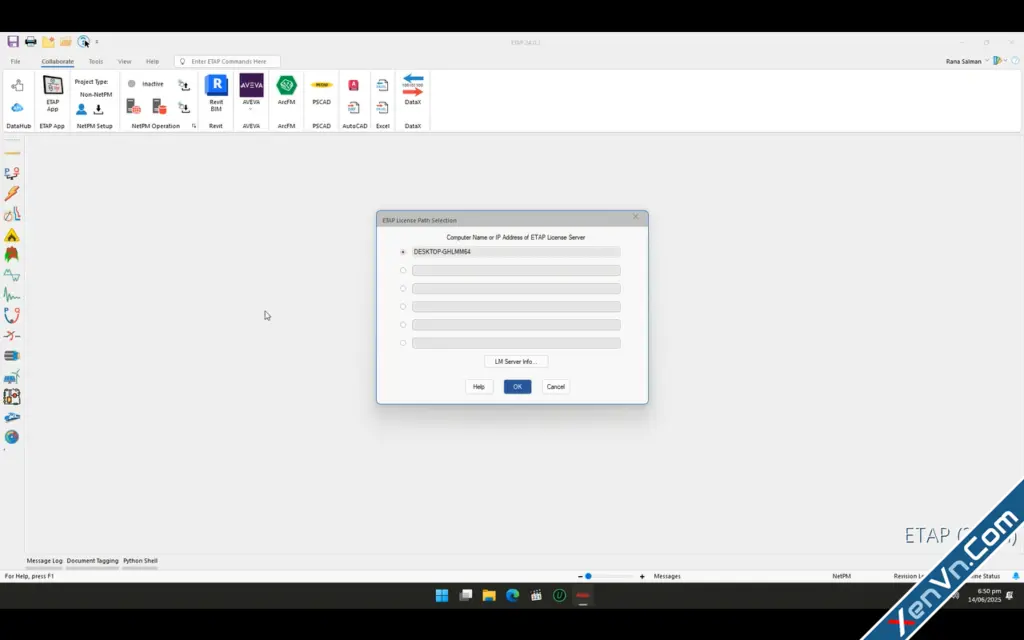Click the Enter ETAP Commands Here search box

[x=227, y=61]
